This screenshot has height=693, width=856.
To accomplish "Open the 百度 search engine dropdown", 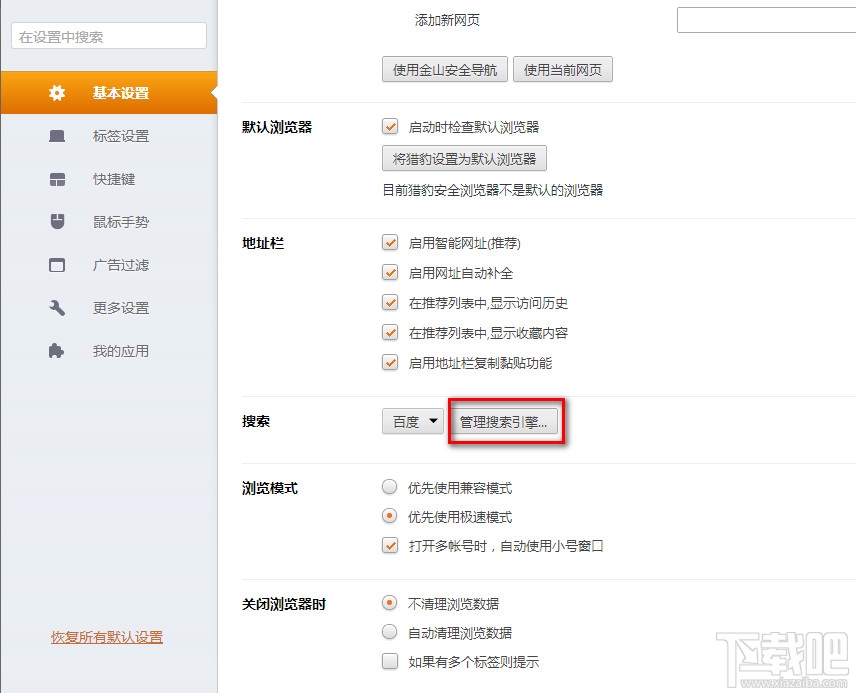I will coord(412,422).
